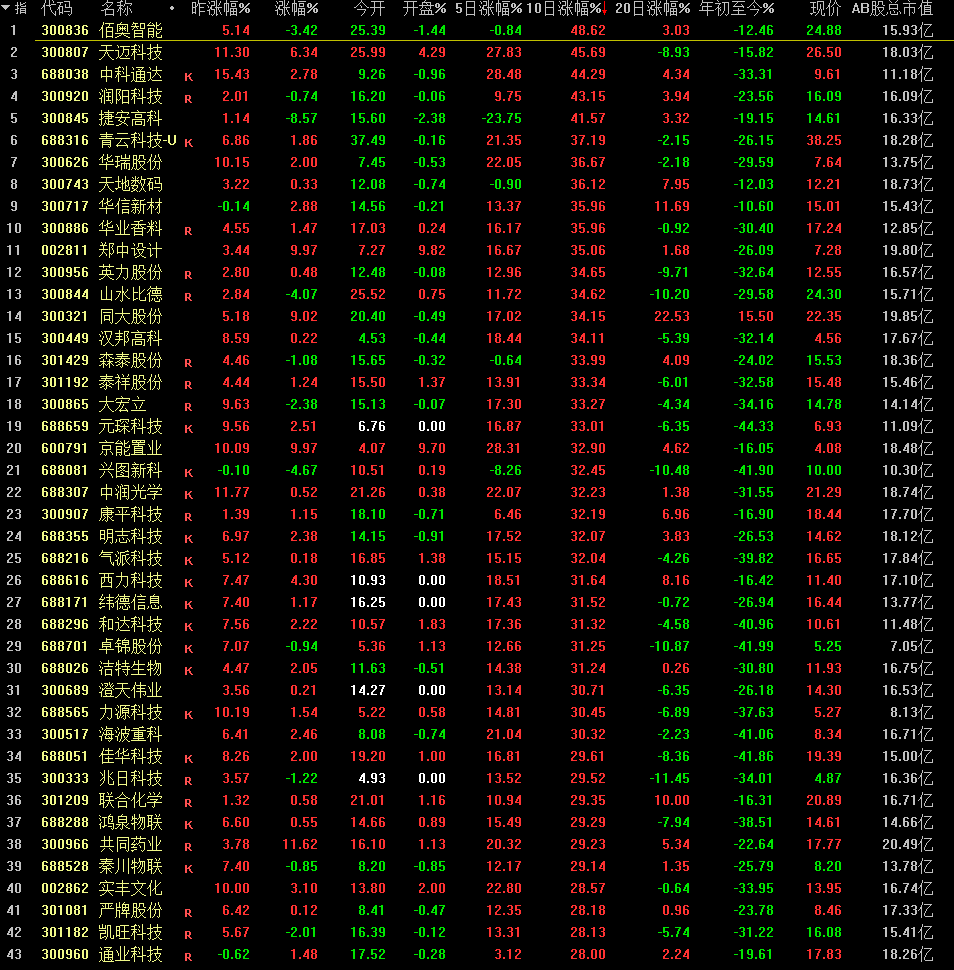
Task: Sort by 5日涨幅% column header
Action: coord(489,9)
